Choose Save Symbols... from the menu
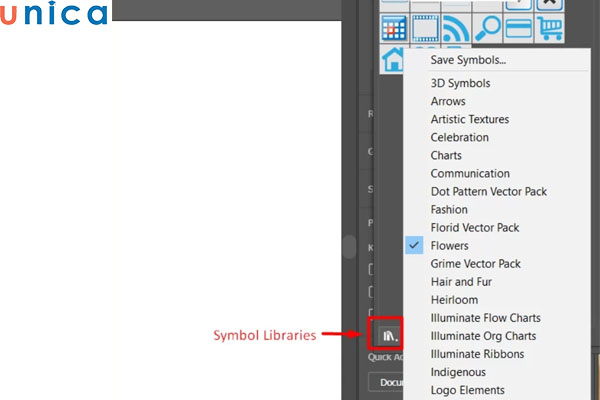The width and height of the screenshot is (600, 400). coord(468,60)
